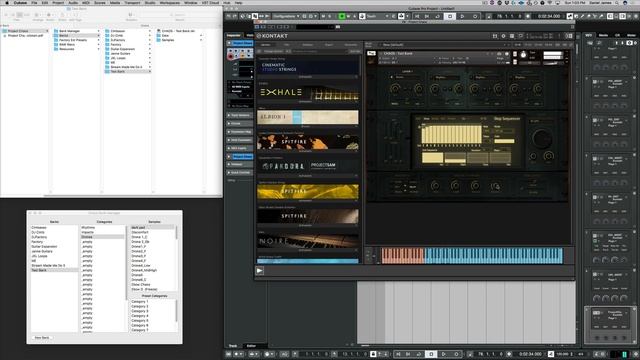This screenshot has width=640, height=360.
Task: Expand the Factory folder chevron in Finder
Action: coord(149,44)
